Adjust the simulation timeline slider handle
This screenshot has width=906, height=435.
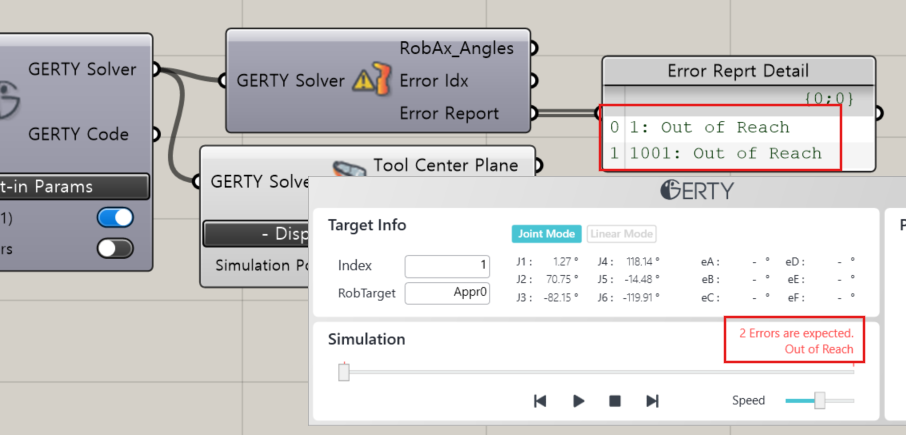point(344,372)
